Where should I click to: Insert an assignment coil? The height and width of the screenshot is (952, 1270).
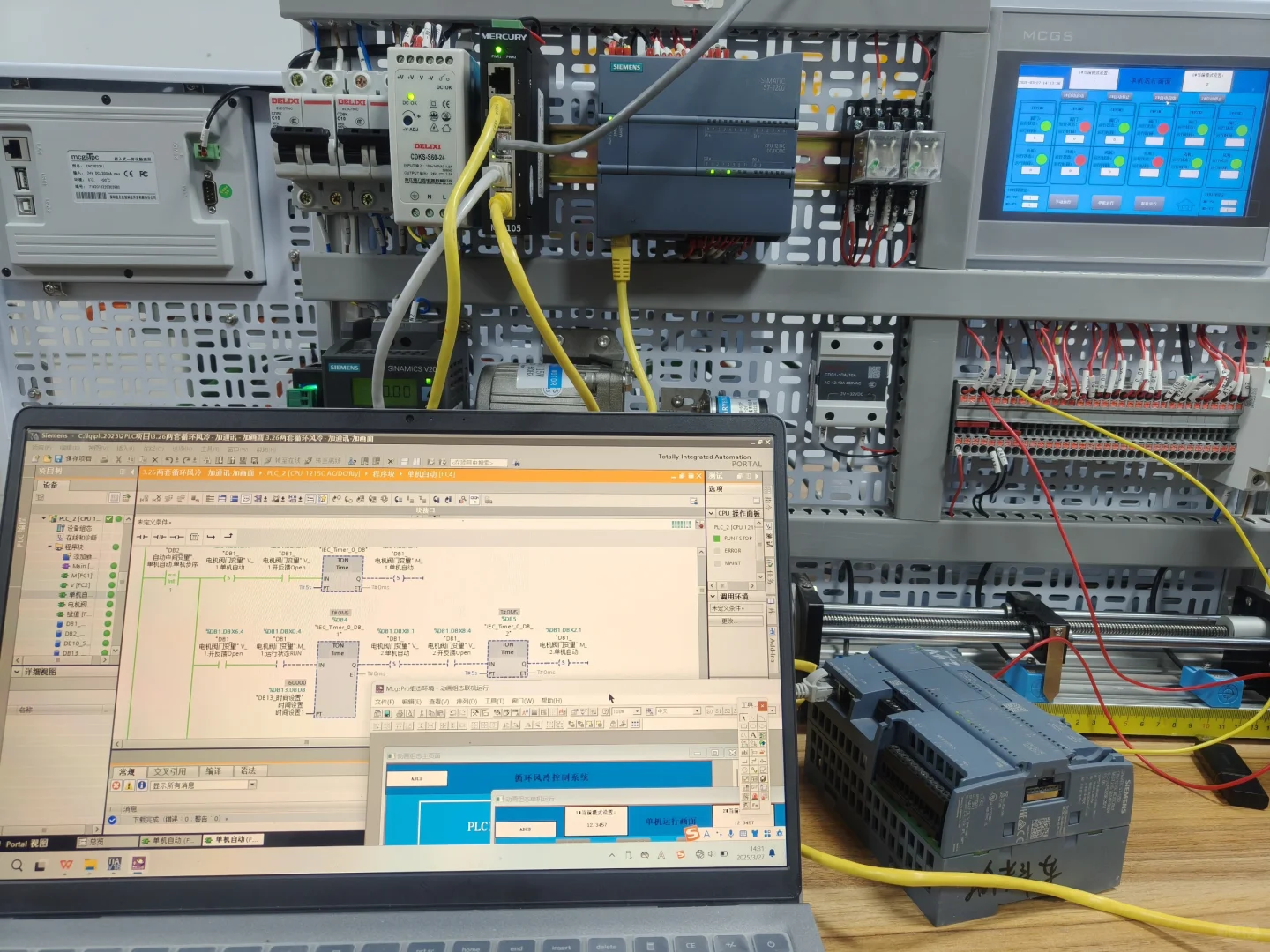coord(176,536)
